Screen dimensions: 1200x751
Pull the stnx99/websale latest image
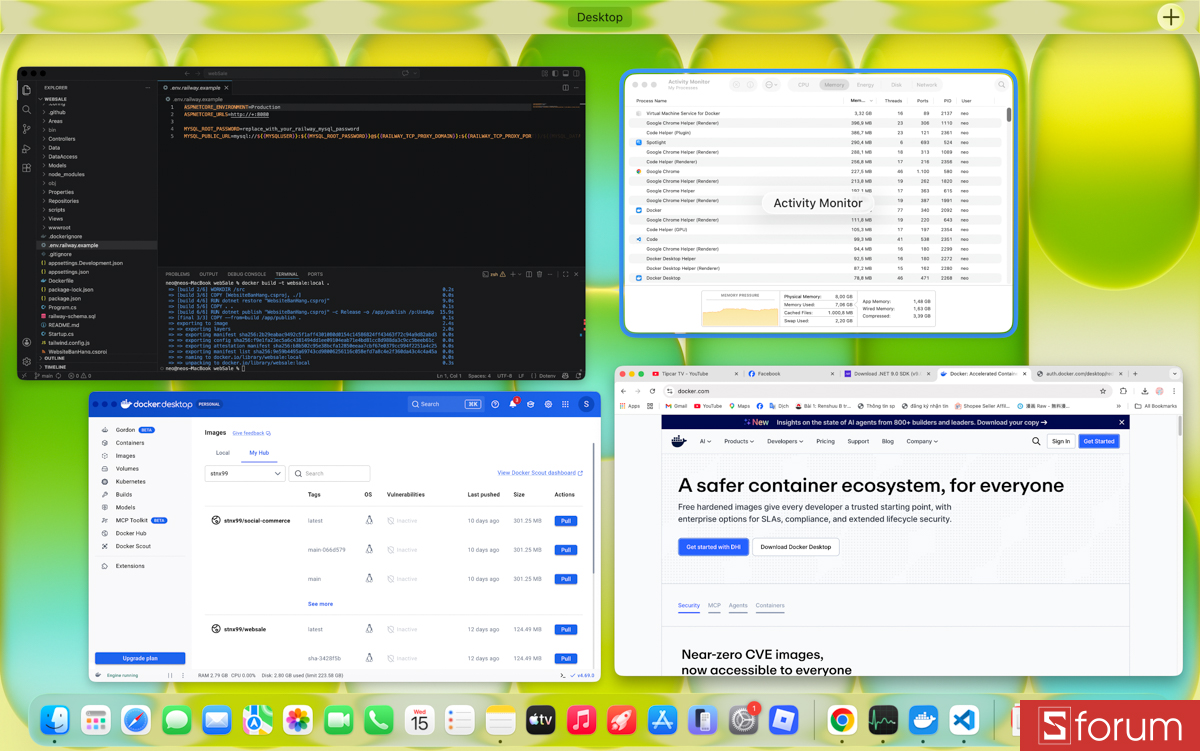[567, 629]
